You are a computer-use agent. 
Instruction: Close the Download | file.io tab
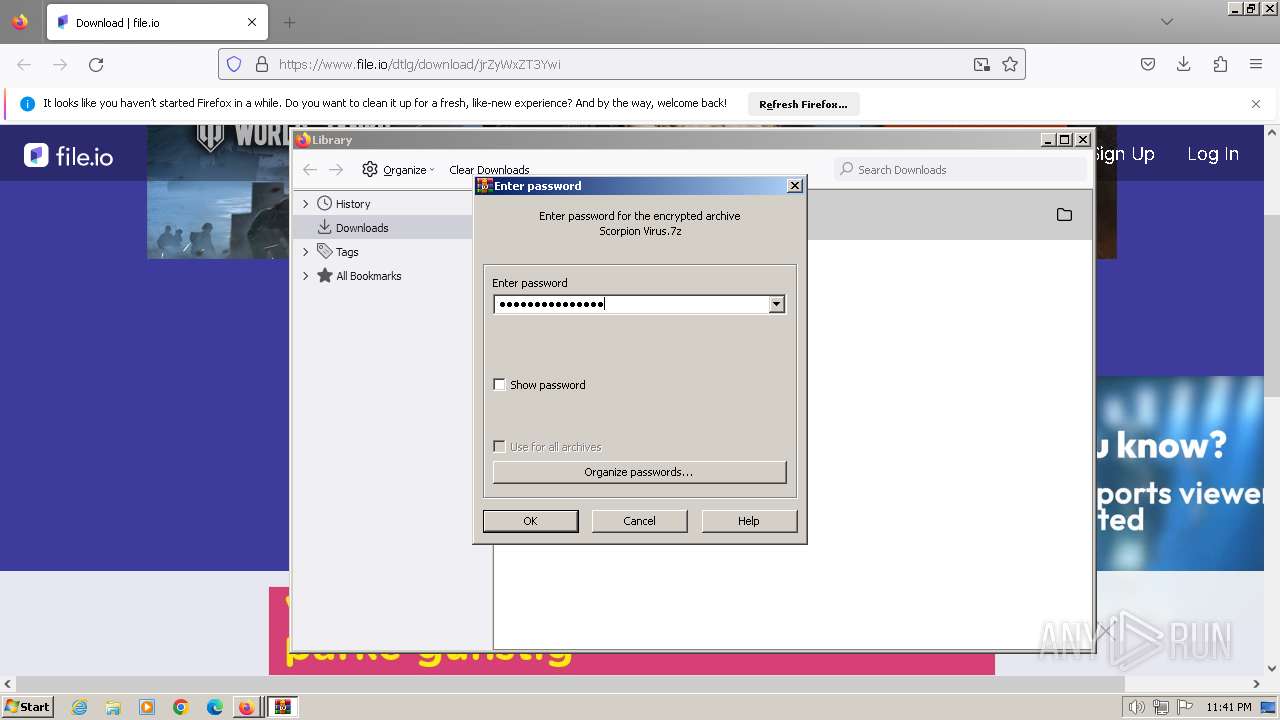(252, 22)
